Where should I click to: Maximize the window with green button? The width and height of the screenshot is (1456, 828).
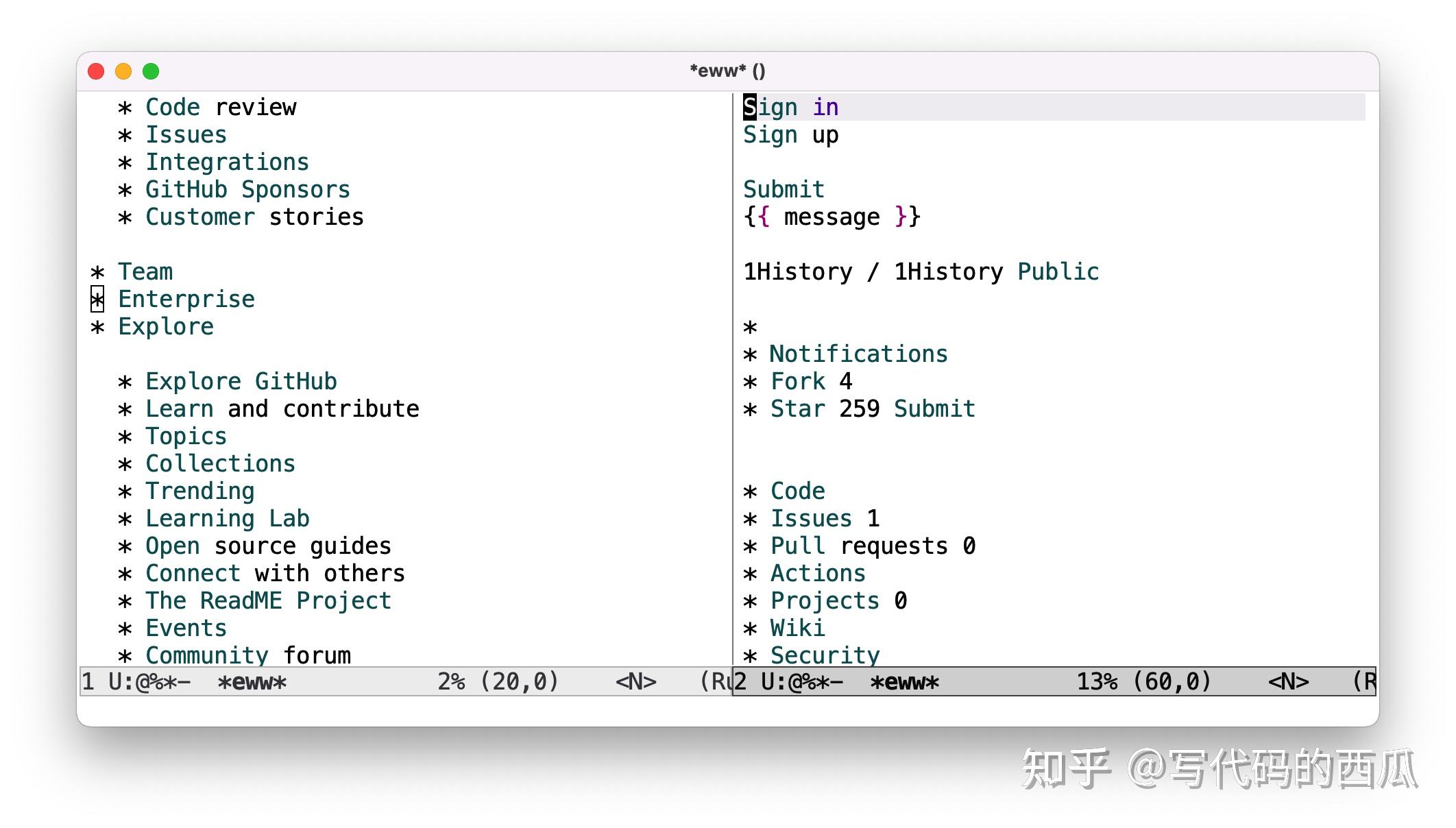151,71
